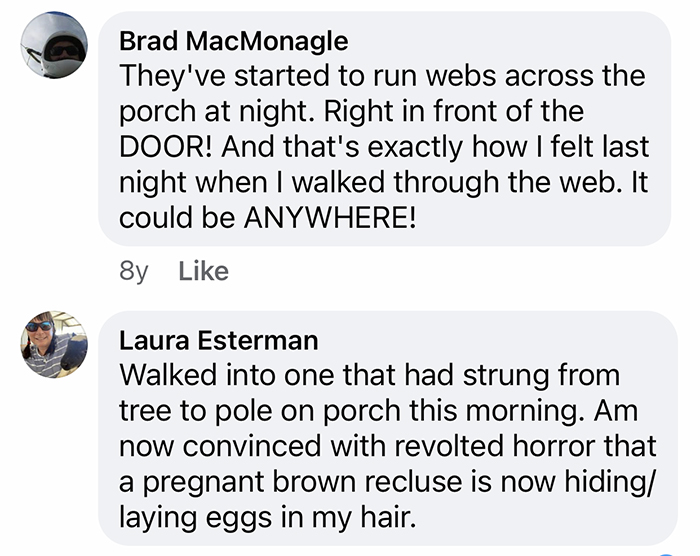Click the 8y timestamp under Brad's comment

tap(132, 271)
